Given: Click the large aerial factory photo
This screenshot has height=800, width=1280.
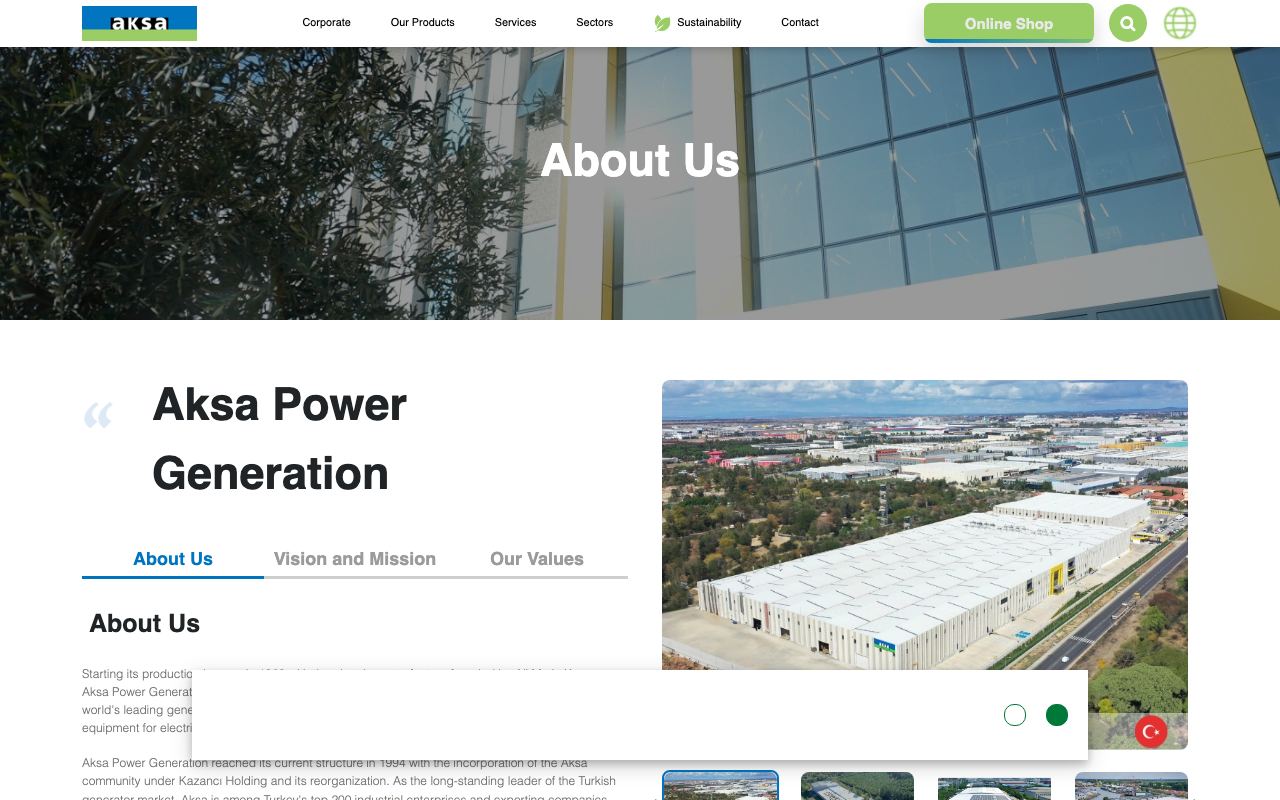Looking at the screenshot, I should (925, 565).
